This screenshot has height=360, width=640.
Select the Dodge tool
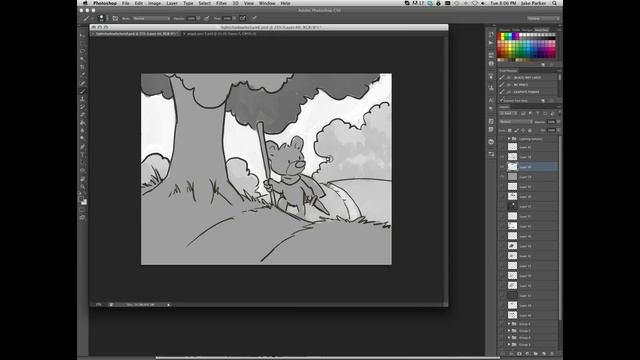click(83, 138)
